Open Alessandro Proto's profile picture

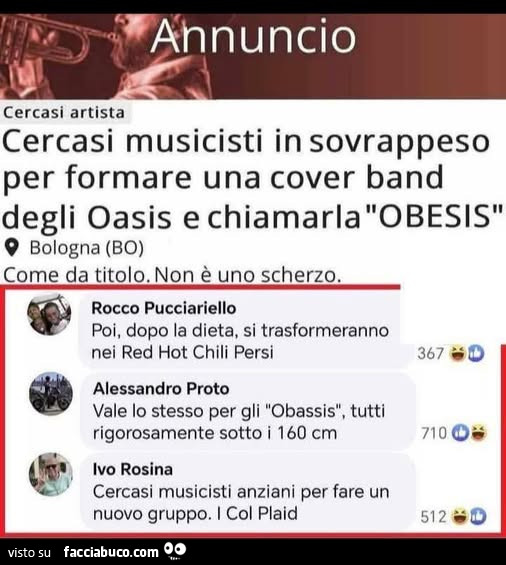[50, 393]
